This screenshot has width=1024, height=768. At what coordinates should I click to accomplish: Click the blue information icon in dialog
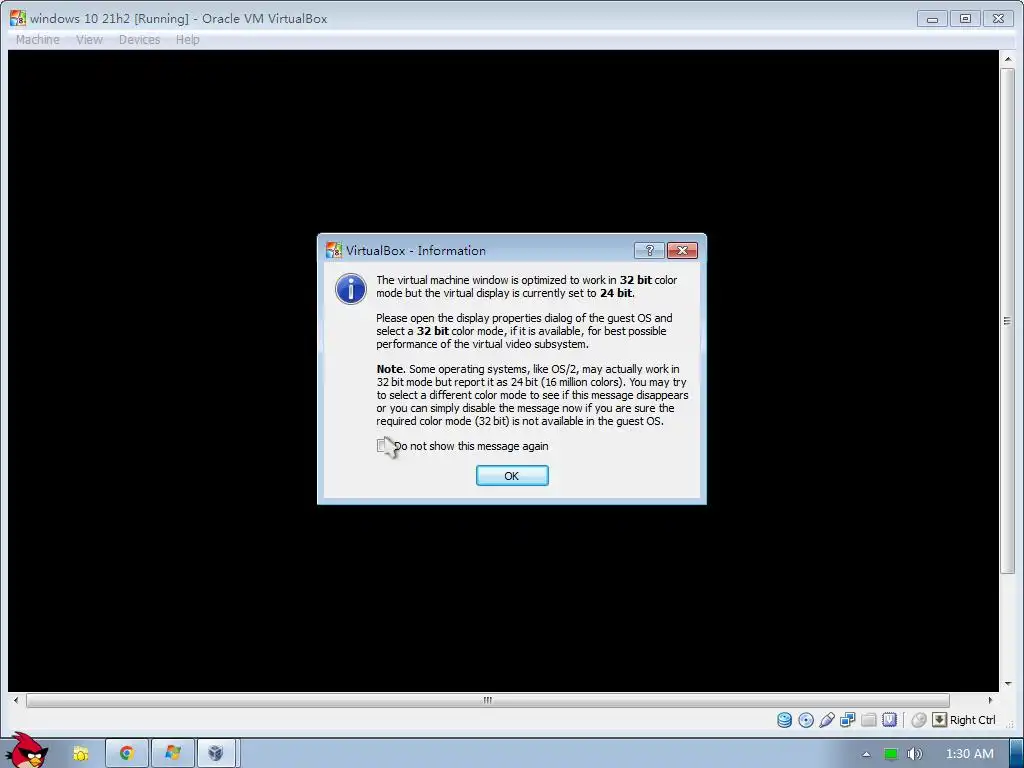351,289
